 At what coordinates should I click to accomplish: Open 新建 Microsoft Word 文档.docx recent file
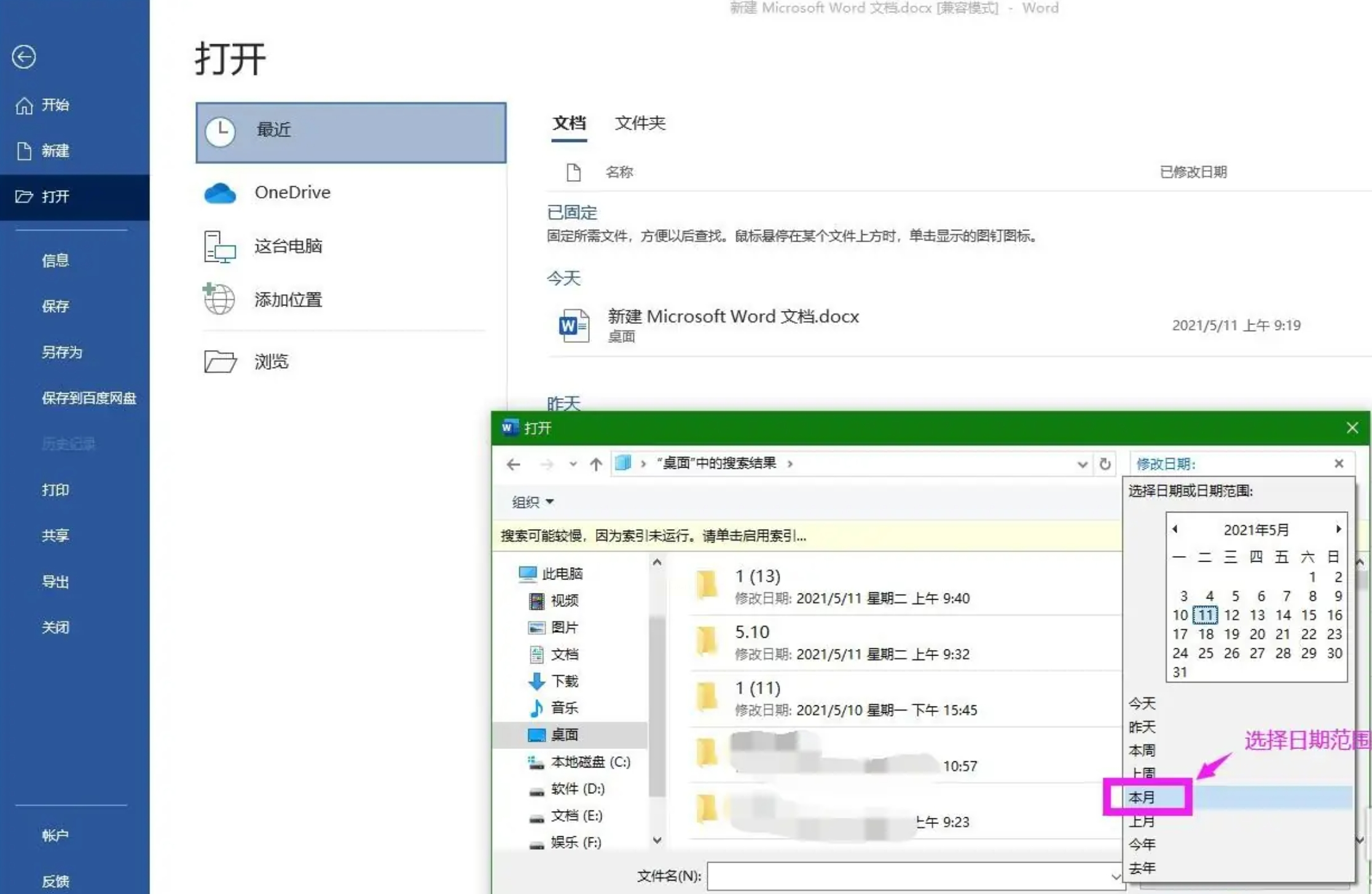coord(732,317)
